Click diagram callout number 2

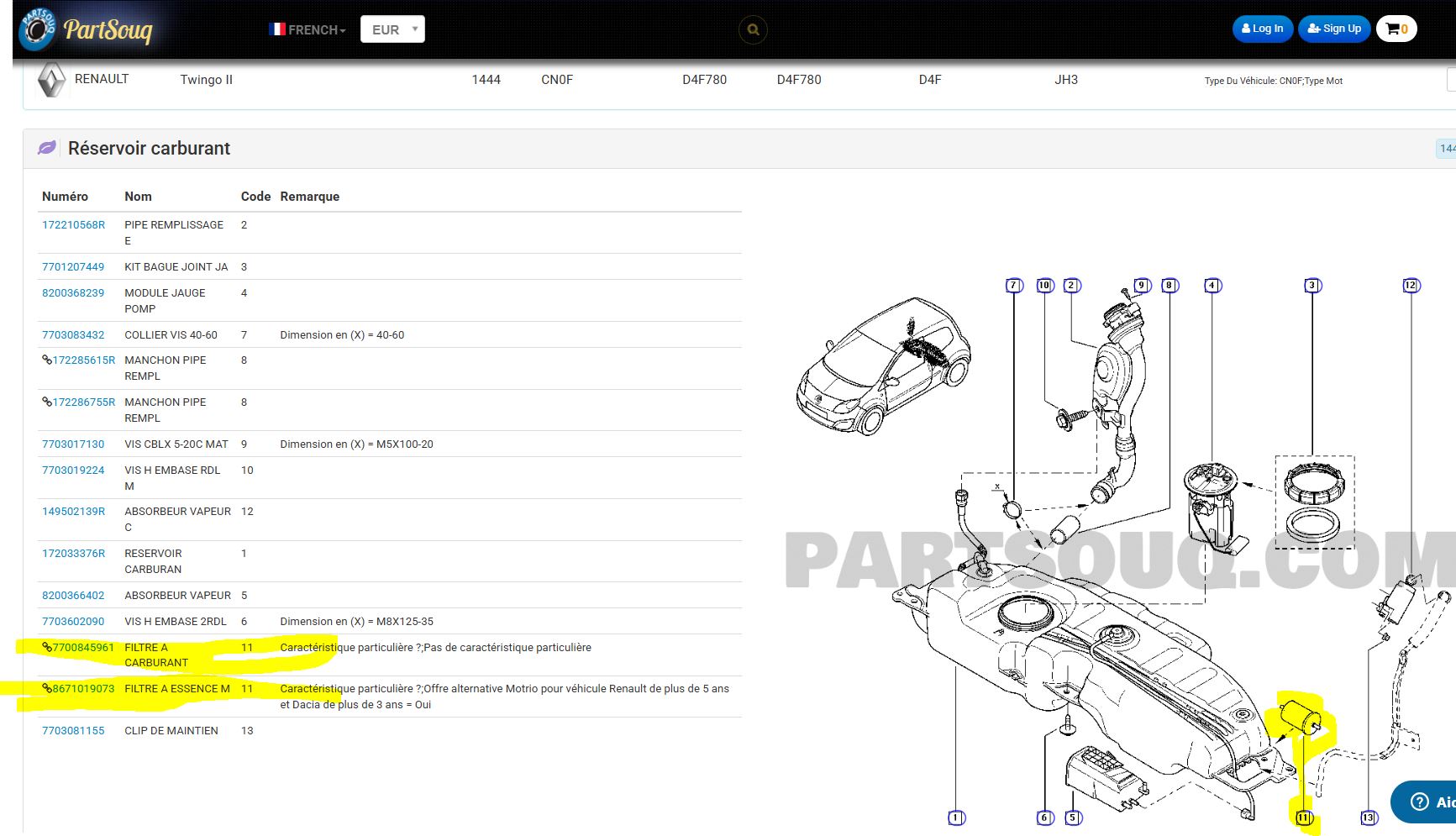1071,286
